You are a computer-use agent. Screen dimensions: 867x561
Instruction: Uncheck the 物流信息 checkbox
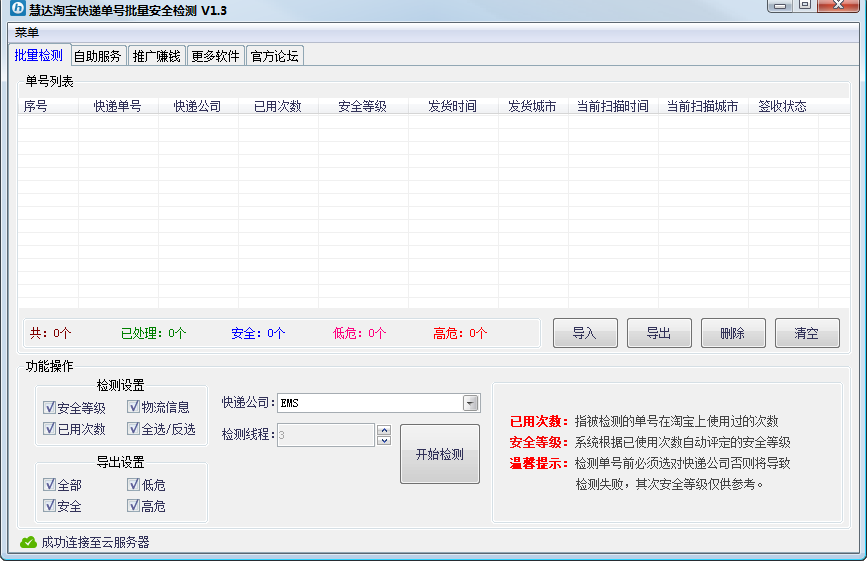point(134,407)
